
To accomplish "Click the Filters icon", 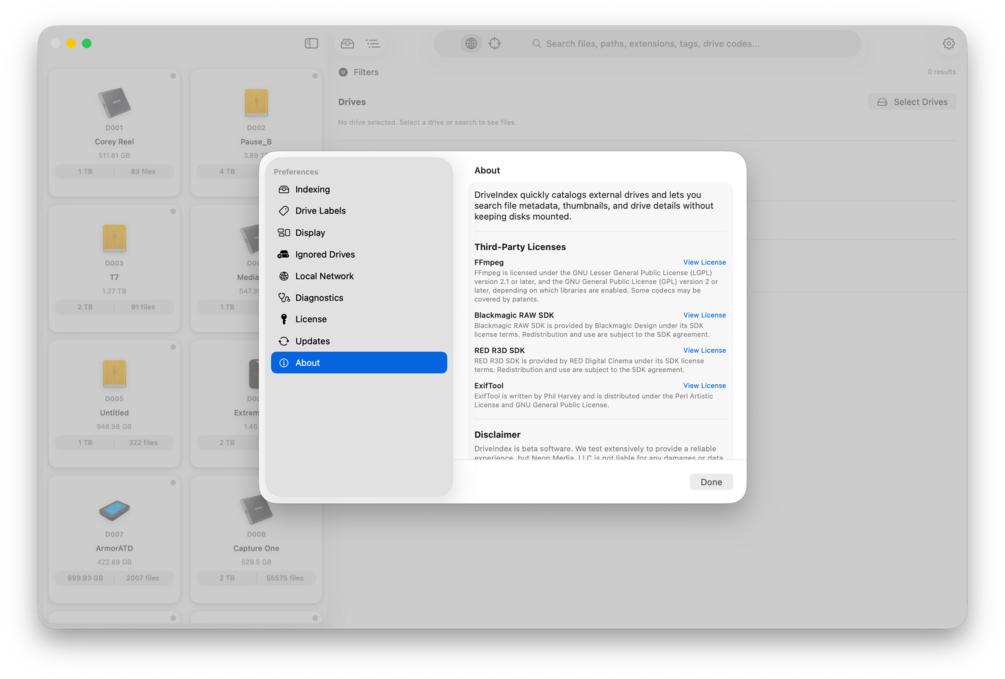I will click(344, 72).
